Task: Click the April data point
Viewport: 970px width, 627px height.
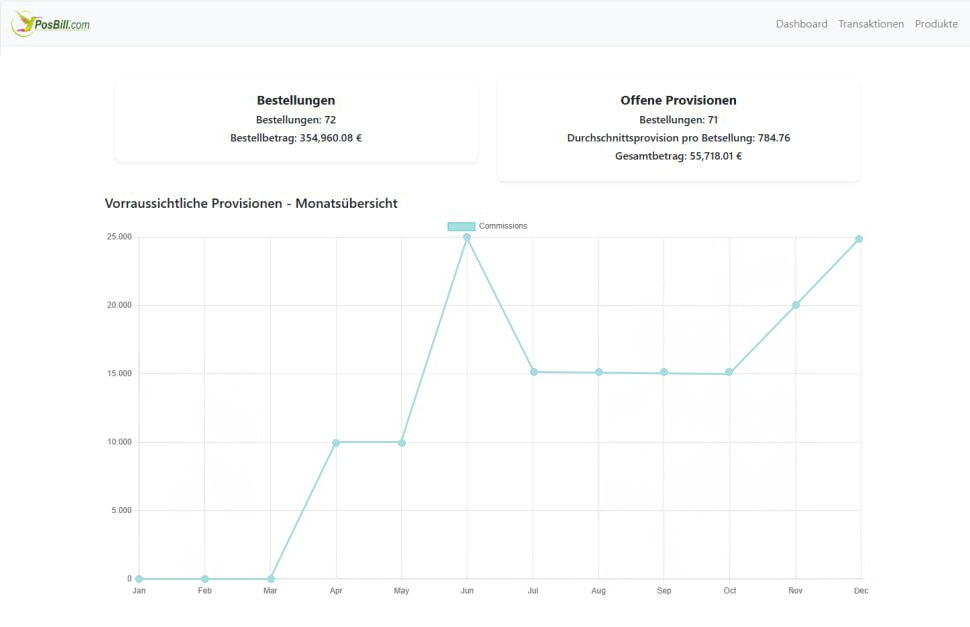Action: point(336,442)
